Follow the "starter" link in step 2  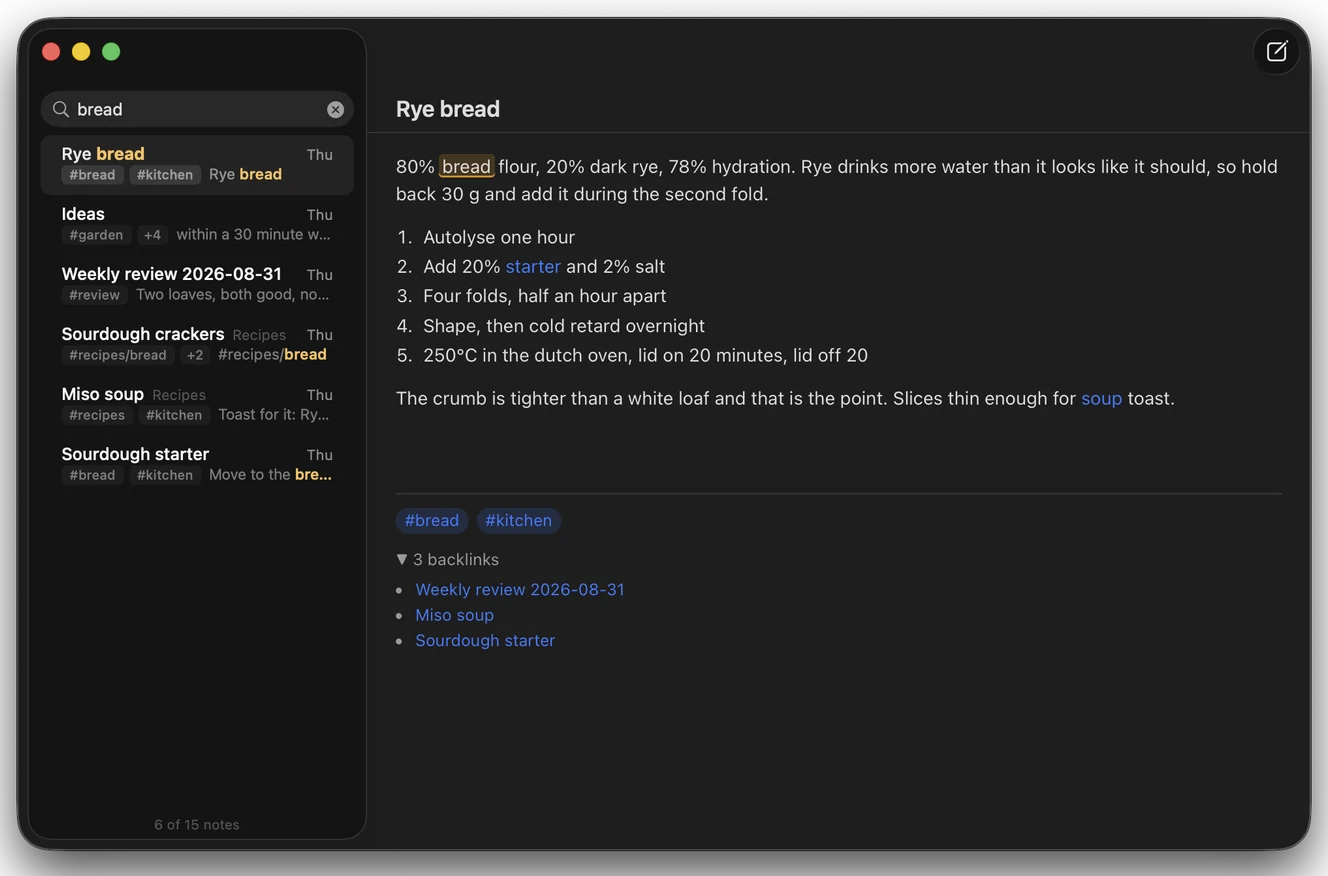[533, 267]
